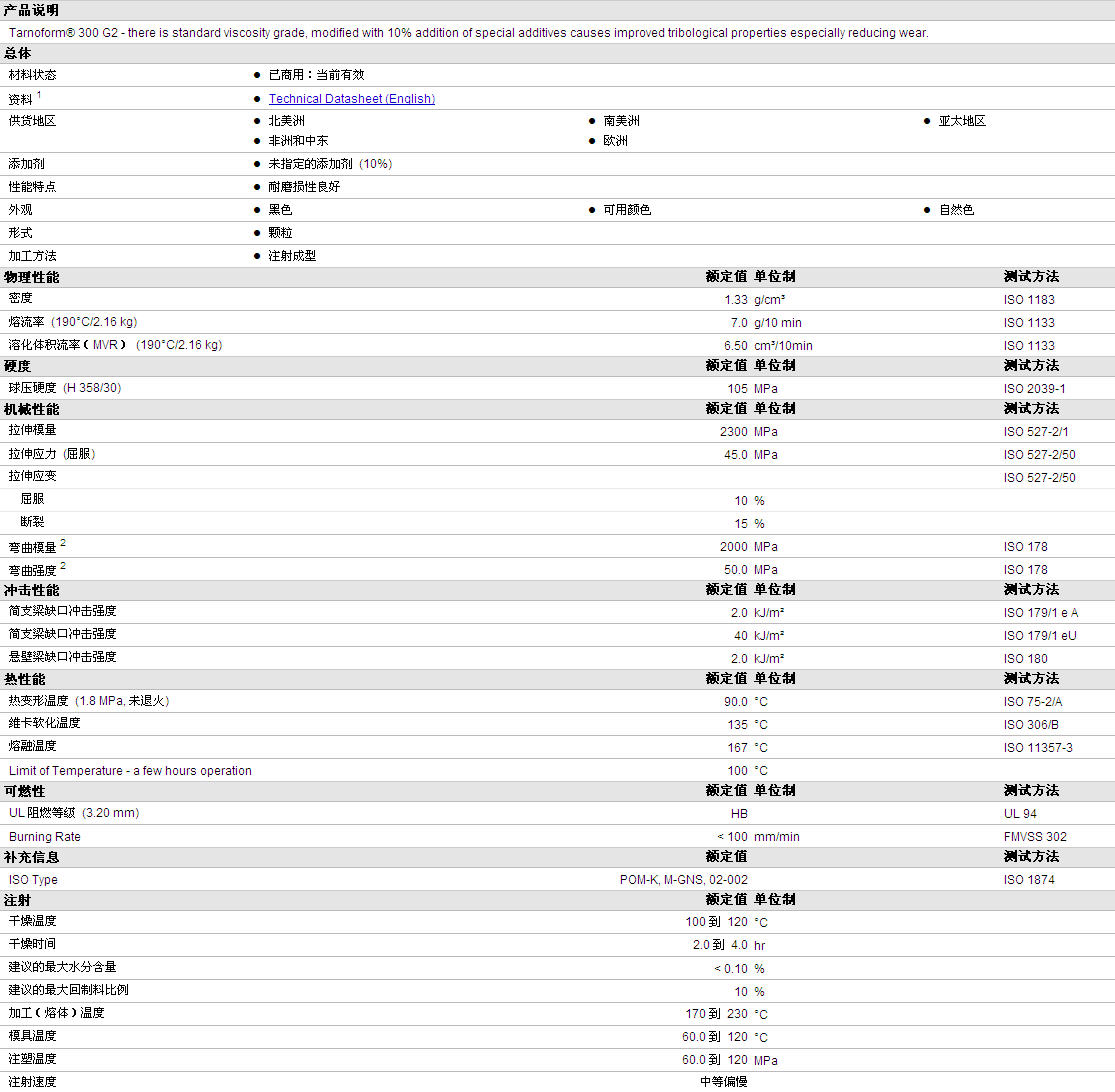1115x1092 pixels.
Task: Click the ISO 179/1 e A test method
Action: point(1041,613)
